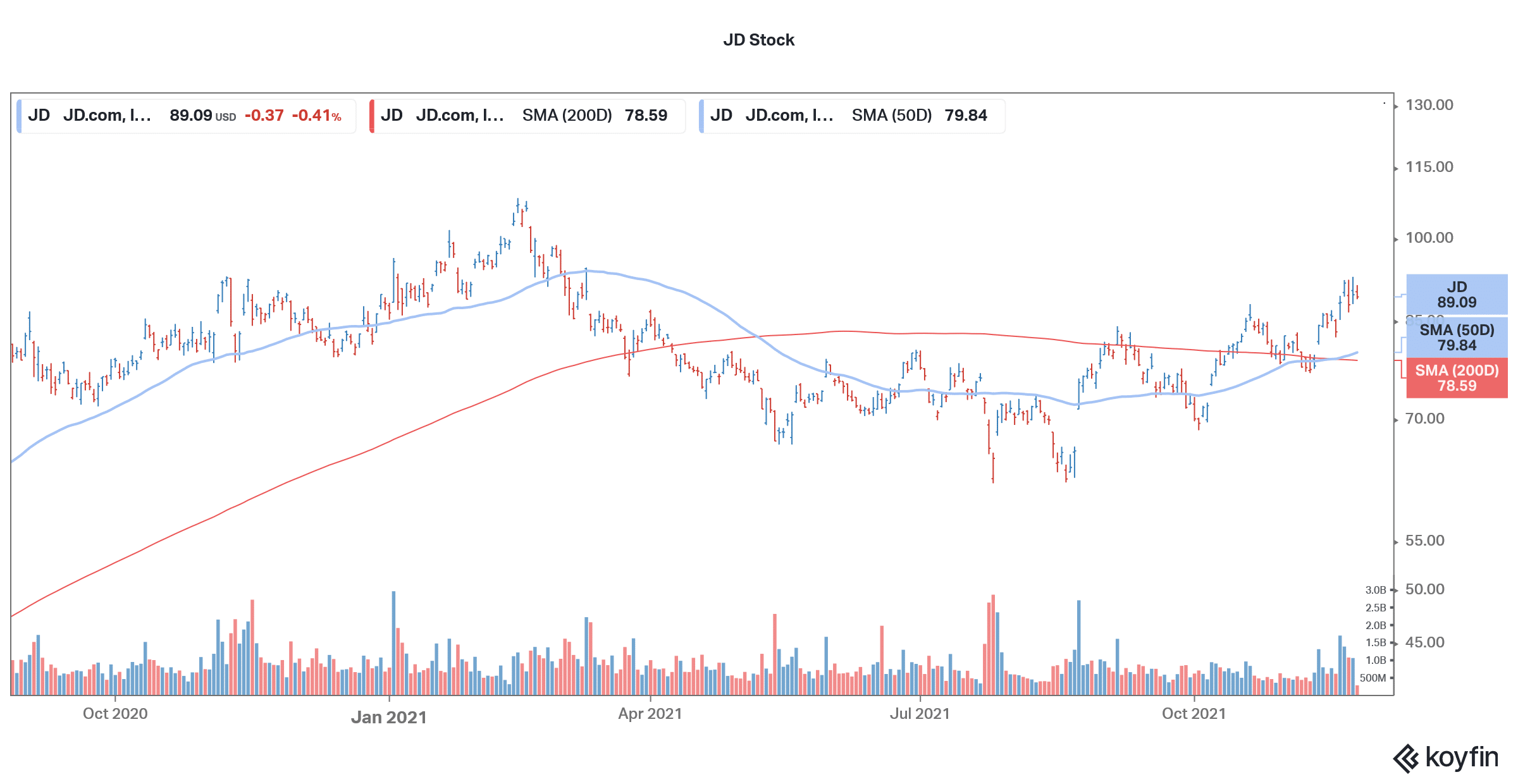This screenshot has height=784, width=1518.
Task: Click the -0.41% change value
Action: [317, 116]
